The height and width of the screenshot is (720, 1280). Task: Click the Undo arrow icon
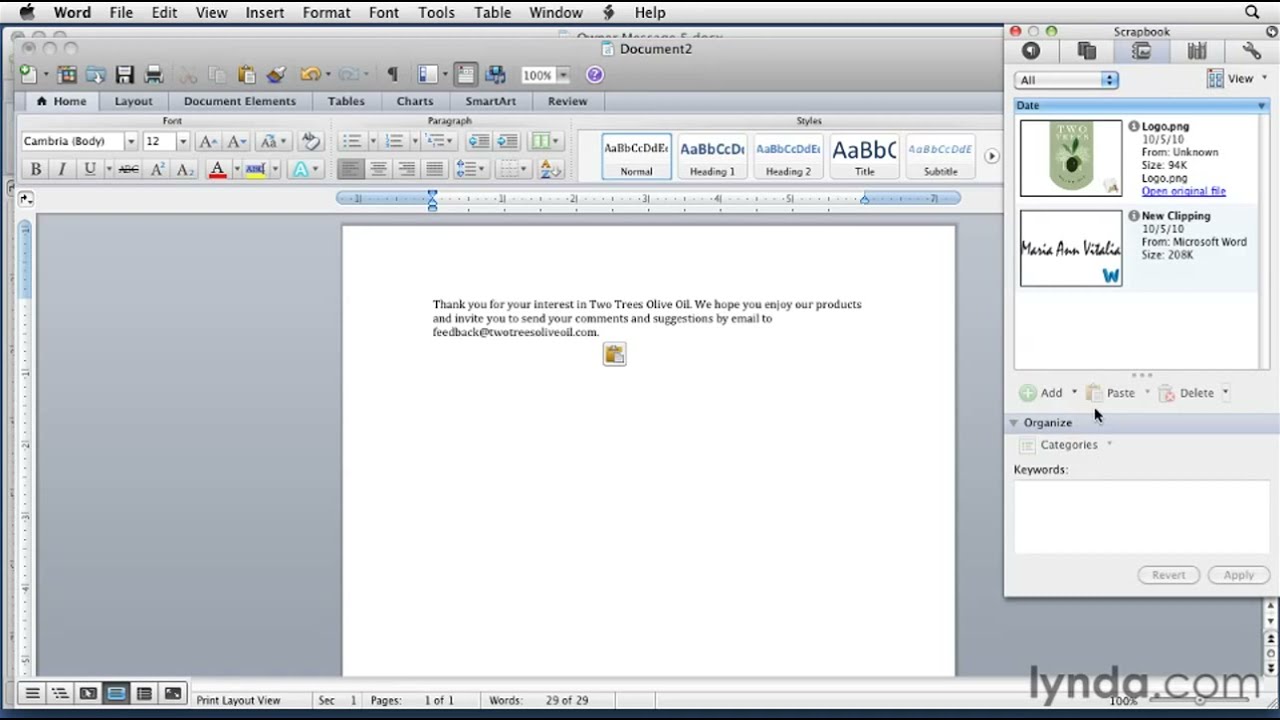pos(309,75)
